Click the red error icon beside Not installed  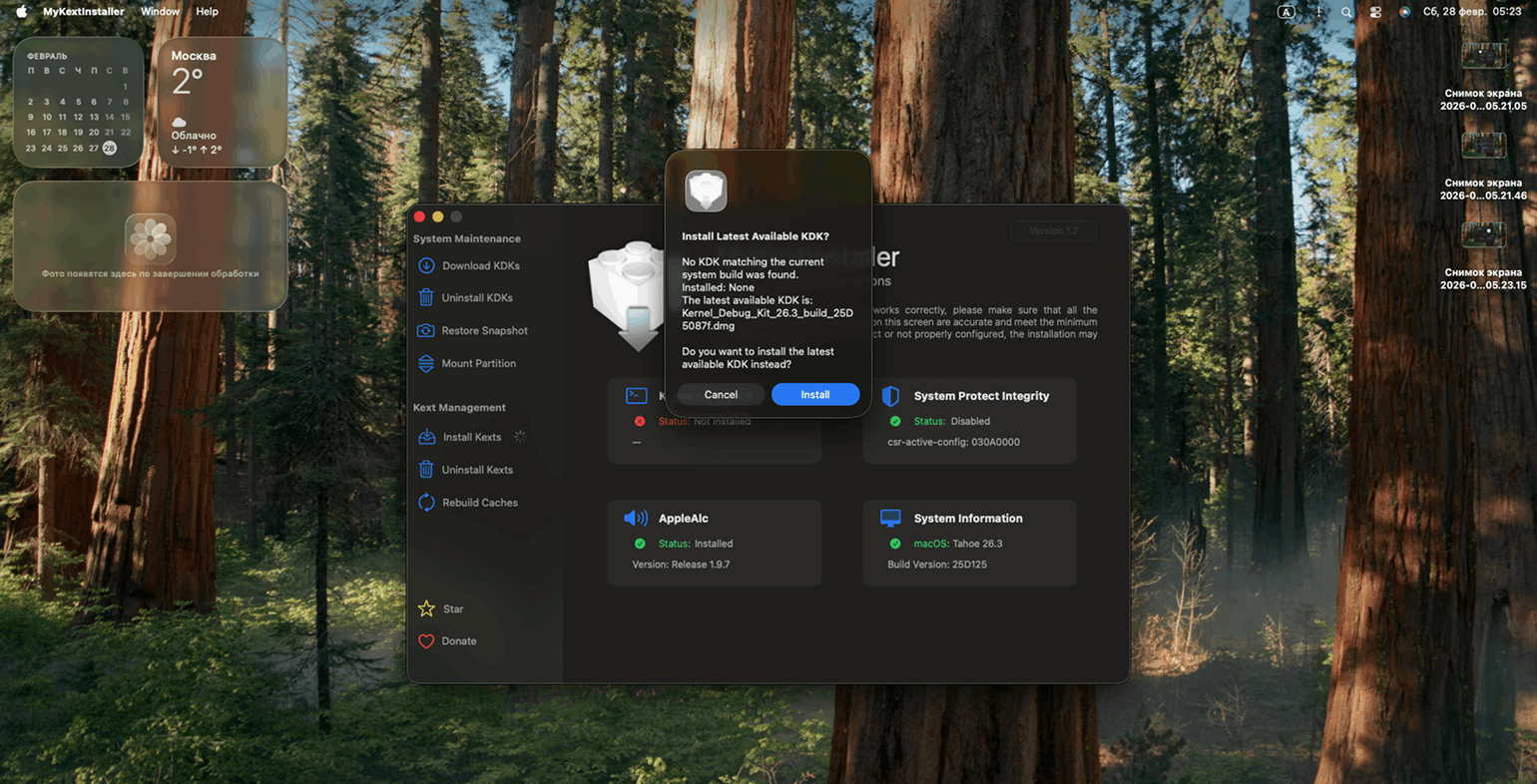click(640, 421)
